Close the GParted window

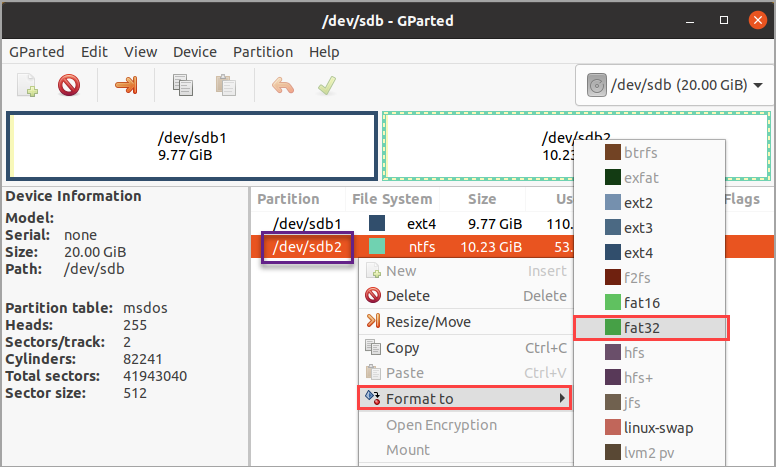coord(757,20)
